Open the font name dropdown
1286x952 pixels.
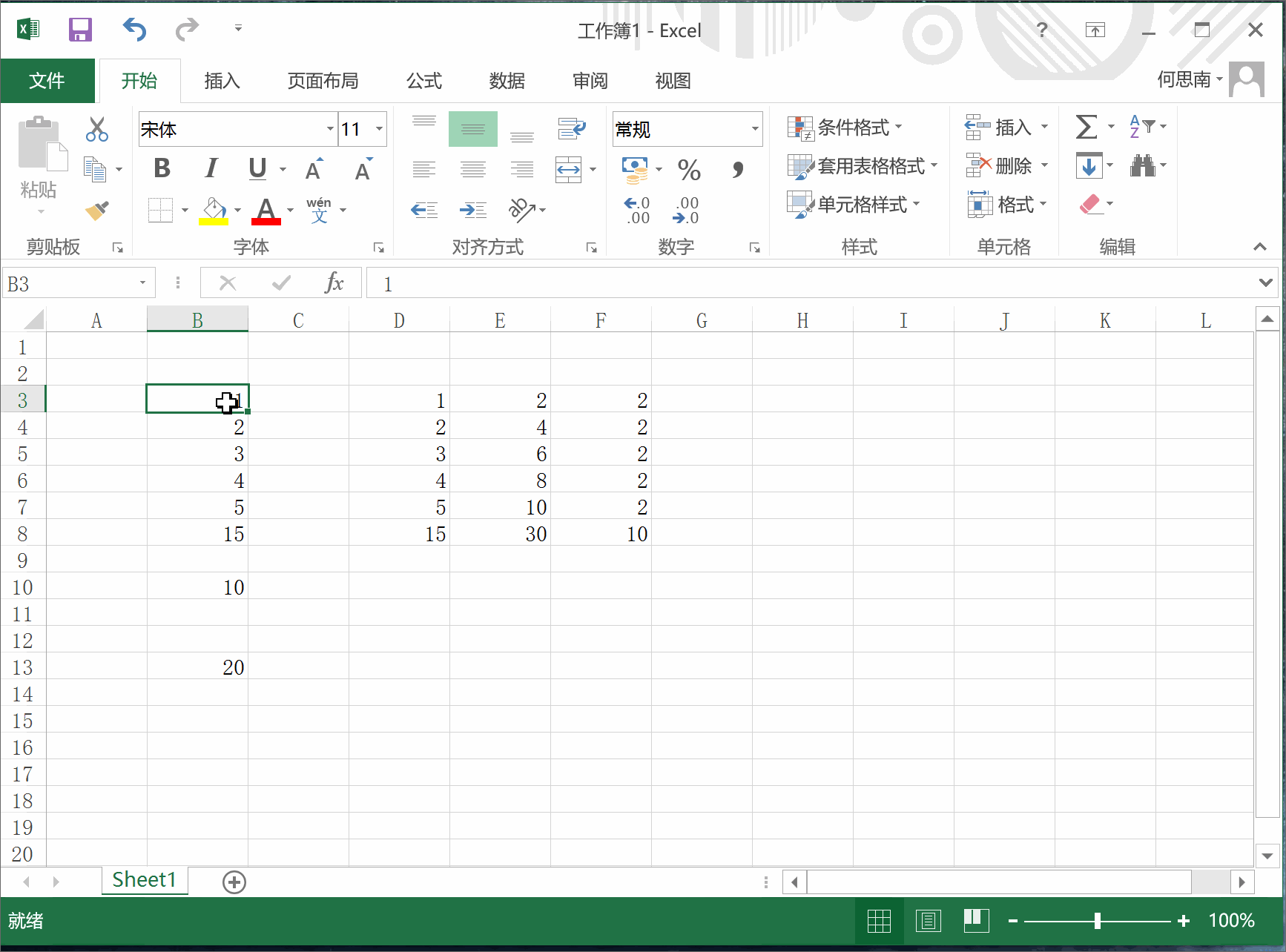coord(330,129)
